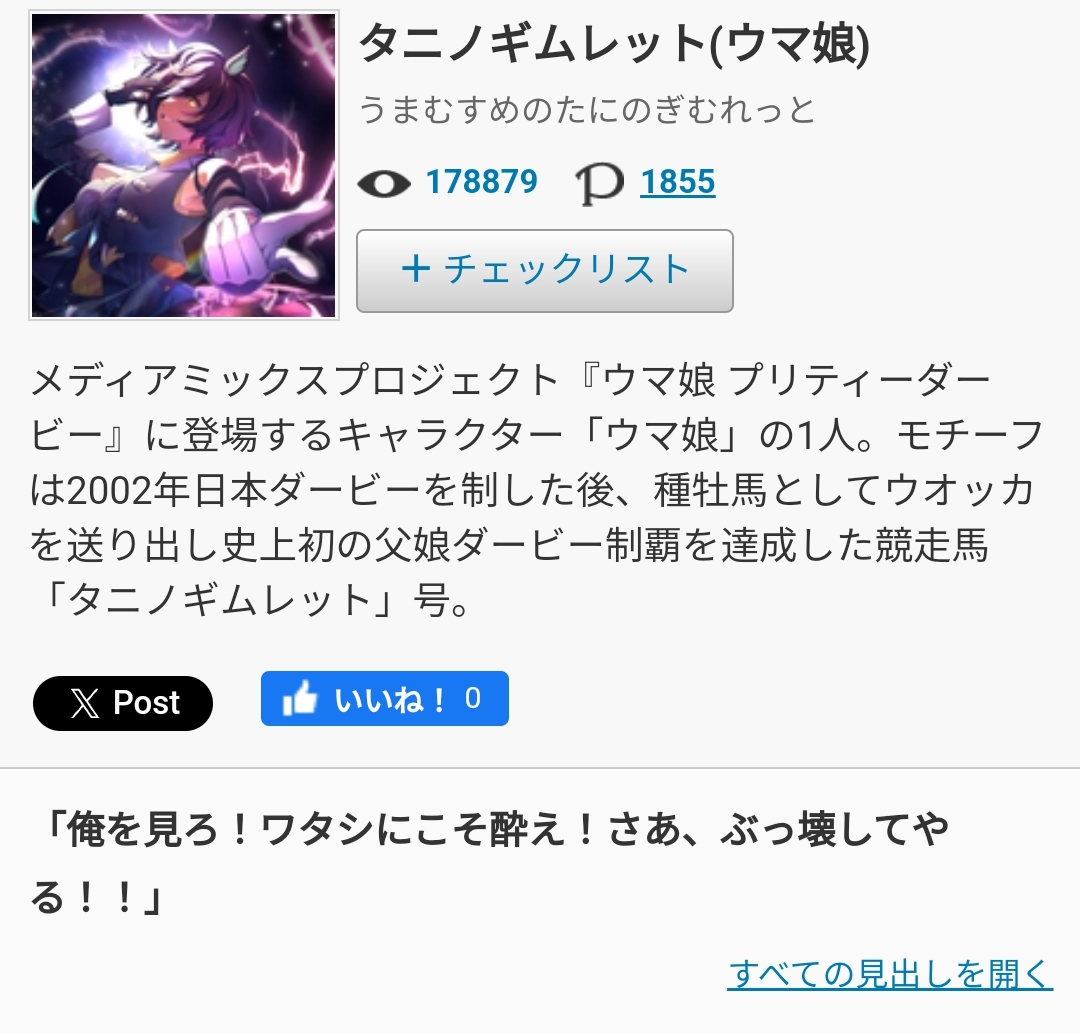Add article via the チェックリスト button
Screen dimensions: 1080x1033
coord(545,271)
